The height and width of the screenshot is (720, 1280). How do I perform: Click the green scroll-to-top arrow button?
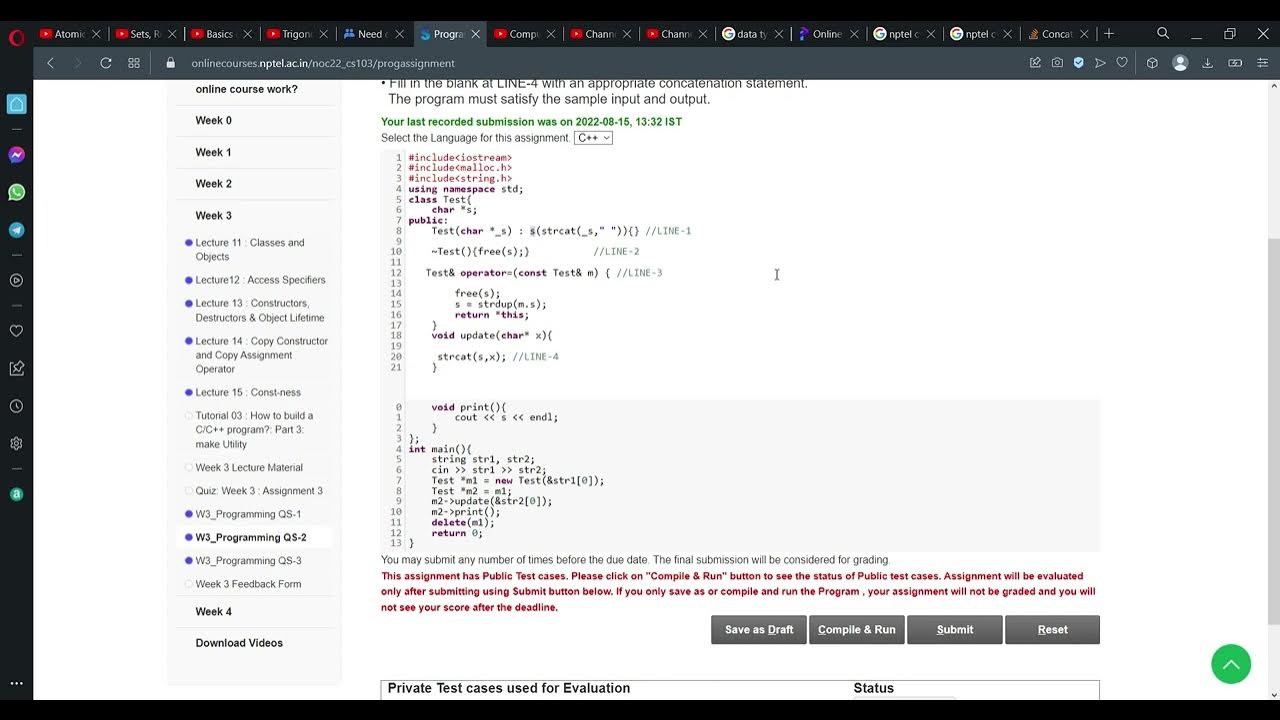click(x=1231, y=664)
